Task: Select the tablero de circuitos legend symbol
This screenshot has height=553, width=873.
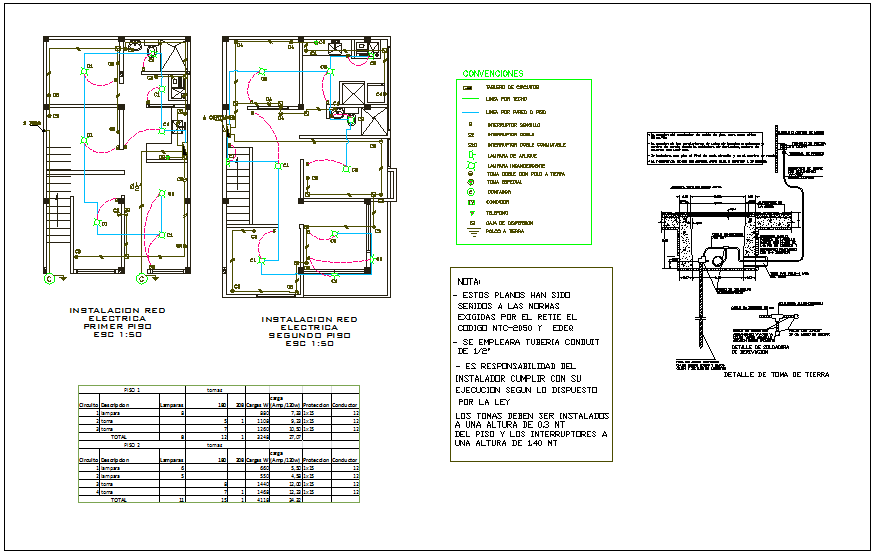Action: tap(468, 87)
